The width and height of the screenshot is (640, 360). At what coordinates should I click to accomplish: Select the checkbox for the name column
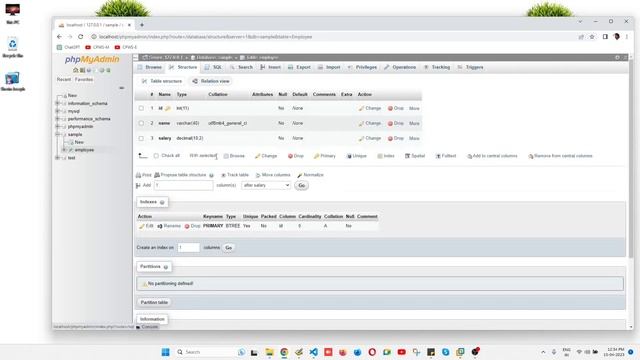(141, 123)
